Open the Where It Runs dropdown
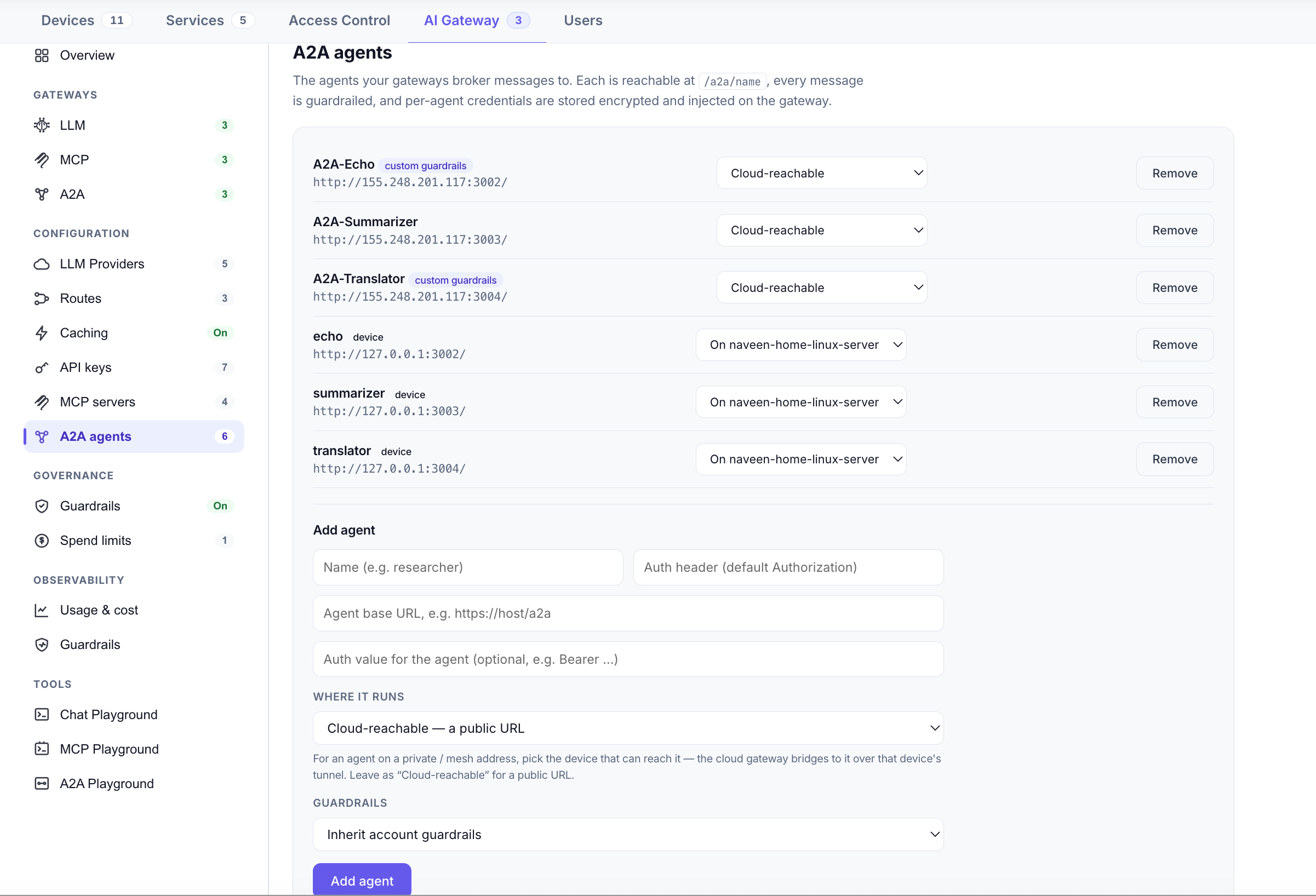 click(x=628, y=728)
